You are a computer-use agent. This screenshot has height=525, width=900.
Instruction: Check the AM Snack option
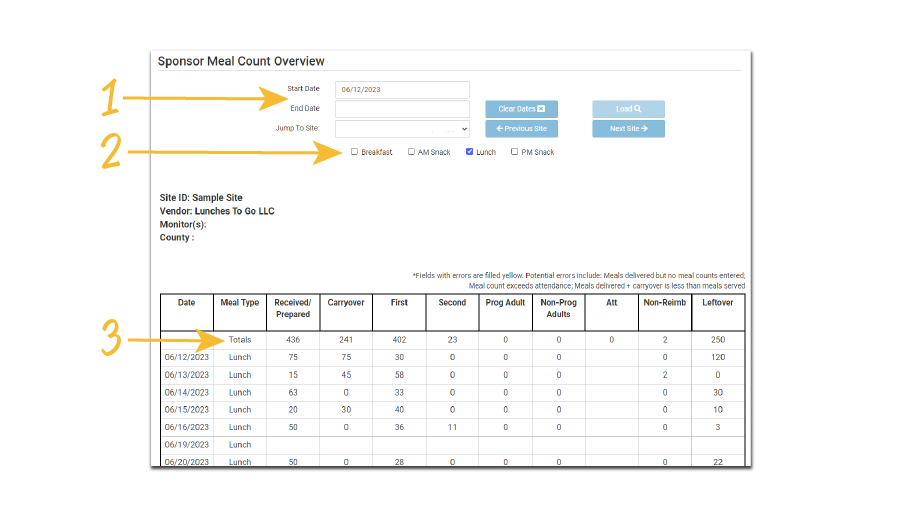(411, 152)
